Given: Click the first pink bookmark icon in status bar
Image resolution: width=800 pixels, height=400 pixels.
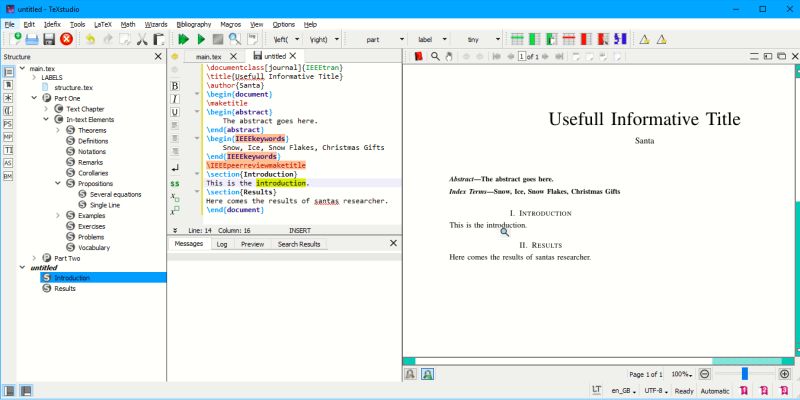Looking at the screenshot, I should point(743,391).
